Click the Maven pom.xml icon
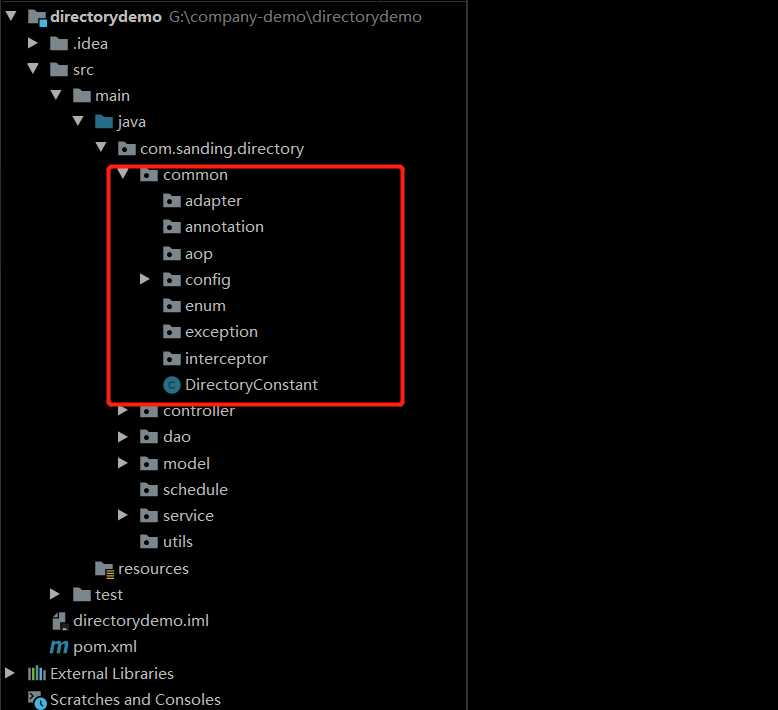Viewport: 778px width, 710px height. pos(59,647)
